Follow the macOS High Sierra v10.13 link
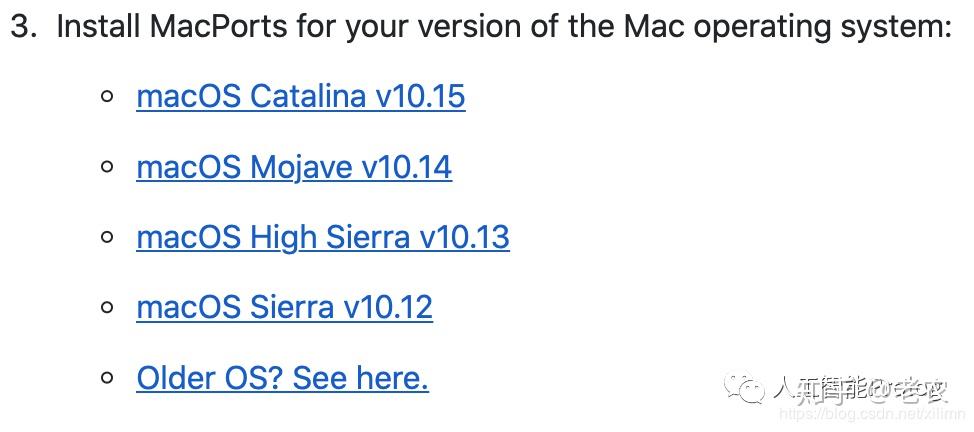Image resolution: width=974 pixels, height=432 pixels. coord(322,237)
